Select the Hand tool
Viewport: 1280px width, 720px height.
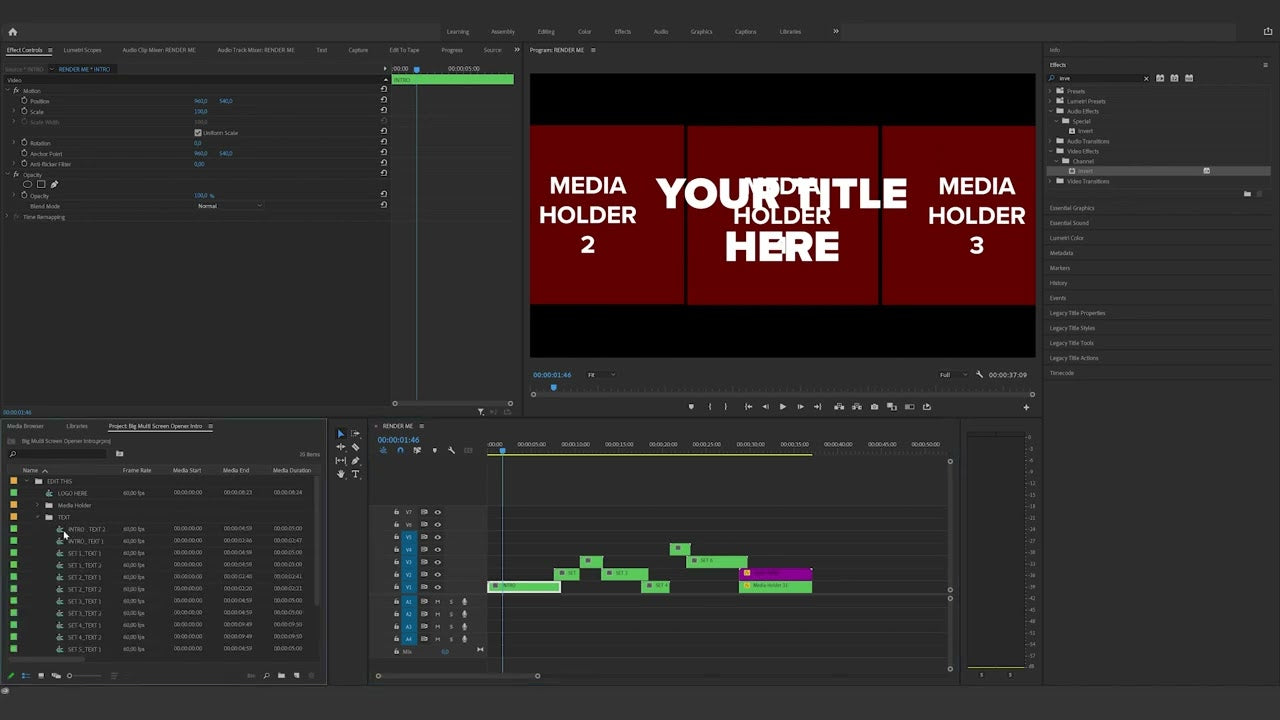point(341,475)
